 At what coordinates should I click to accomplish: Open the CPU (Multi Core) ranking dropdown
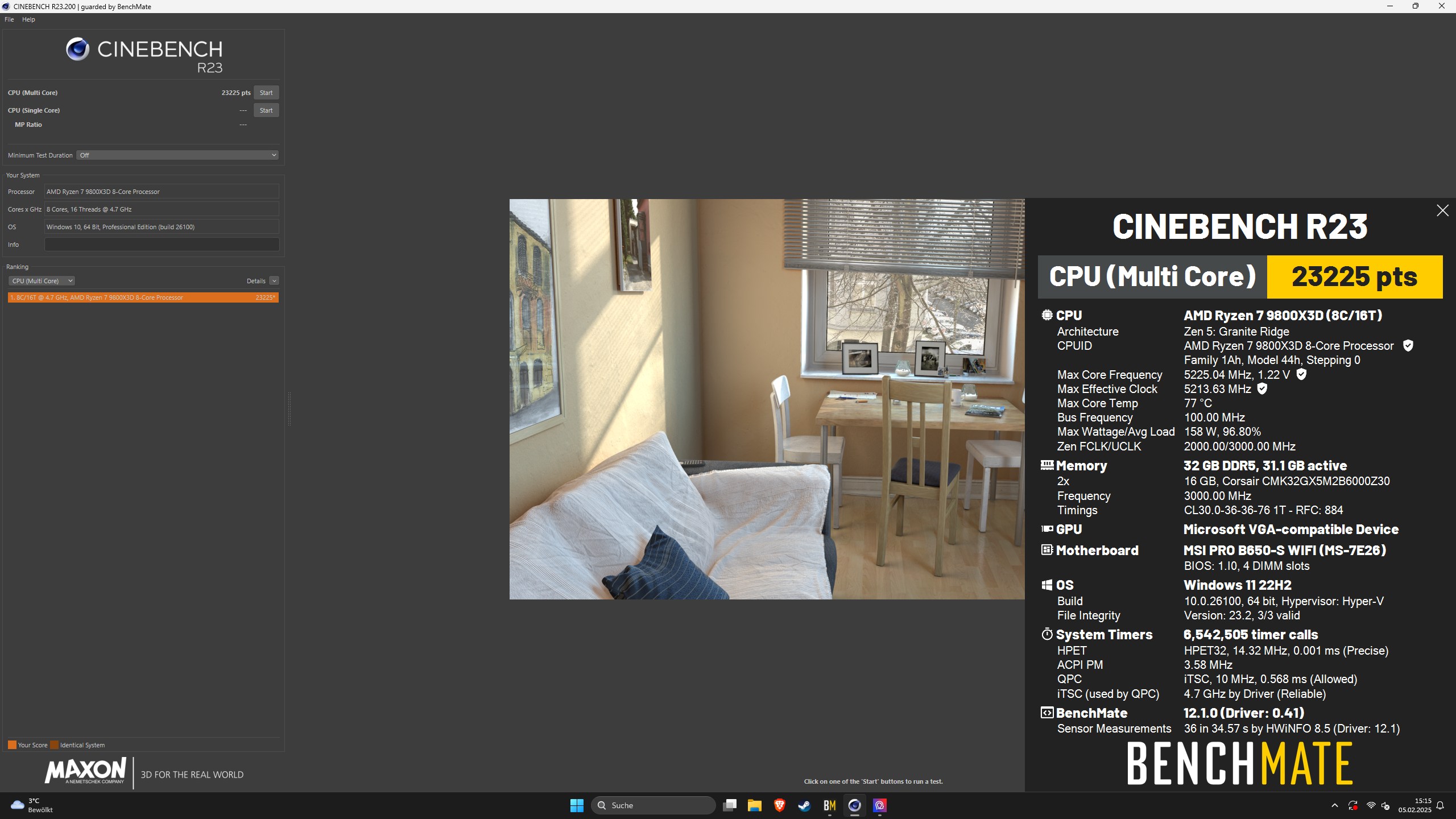tap(42, 281)
